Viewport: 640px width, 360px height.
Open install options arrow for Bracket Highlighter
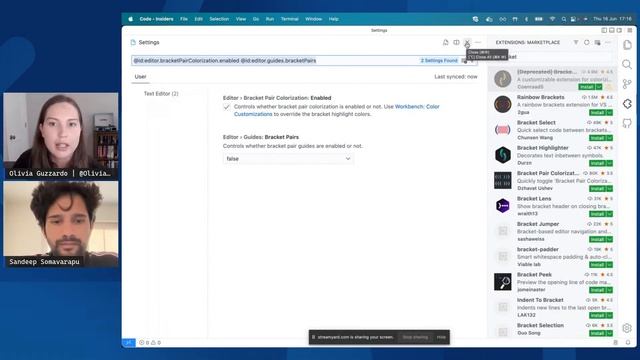point(609,163)
